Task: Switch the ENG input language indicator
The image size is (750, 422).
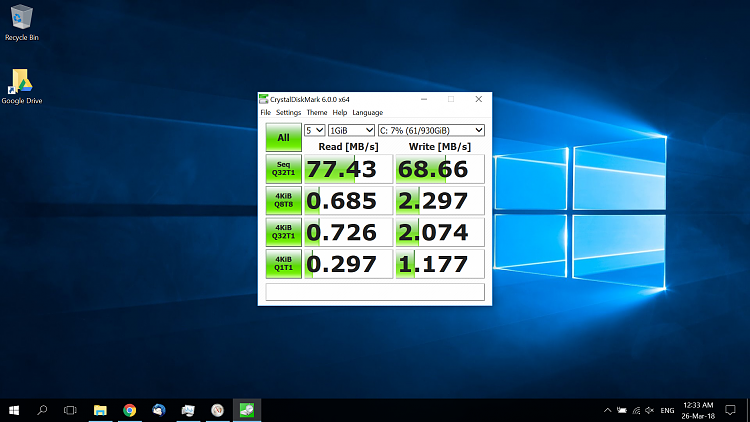Action: coord(667,410)
